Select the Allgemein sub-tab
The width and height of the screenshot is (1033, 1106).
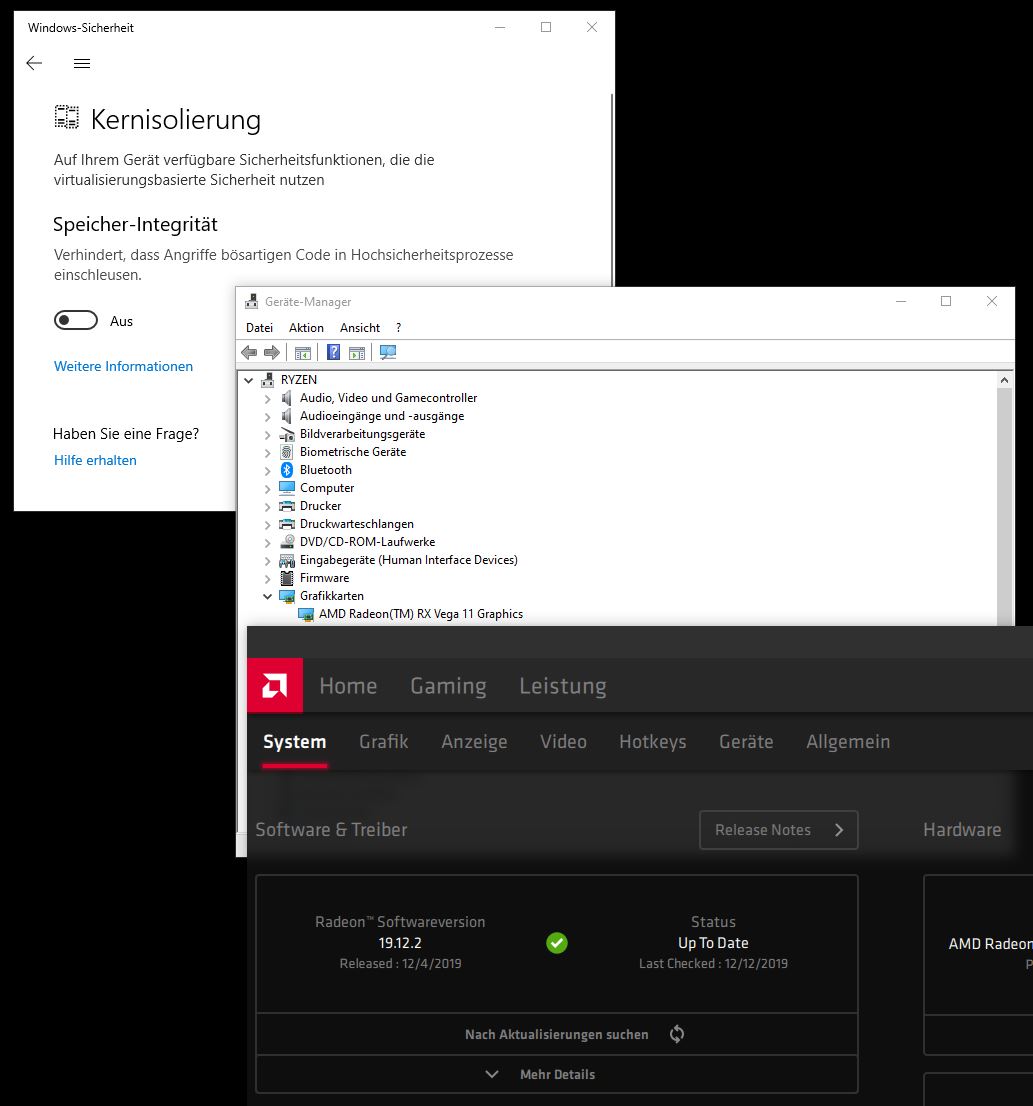(x=848, y=741)
